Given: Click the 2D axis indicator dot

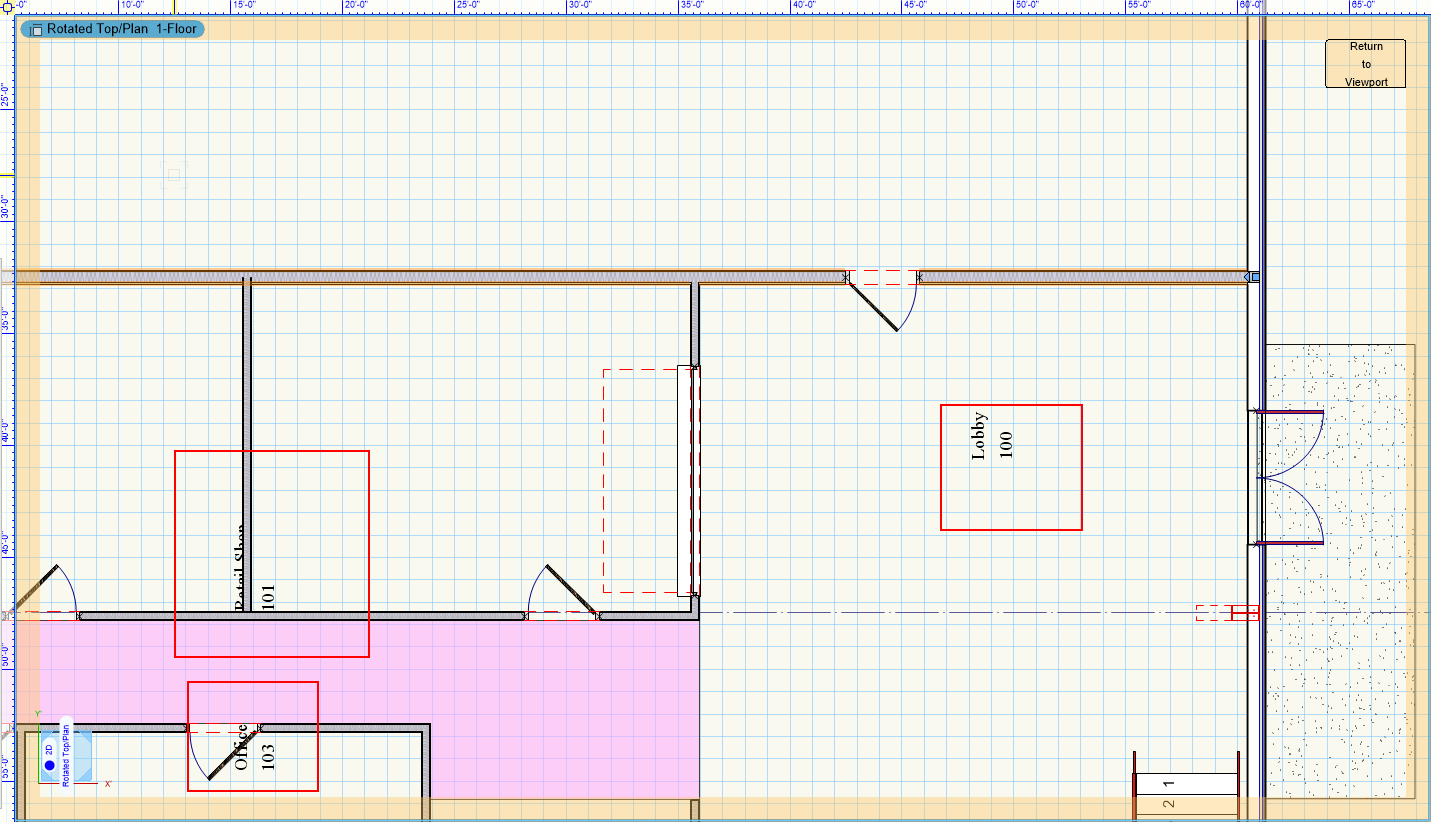Looking at the screenshot, I should (49, 766).
